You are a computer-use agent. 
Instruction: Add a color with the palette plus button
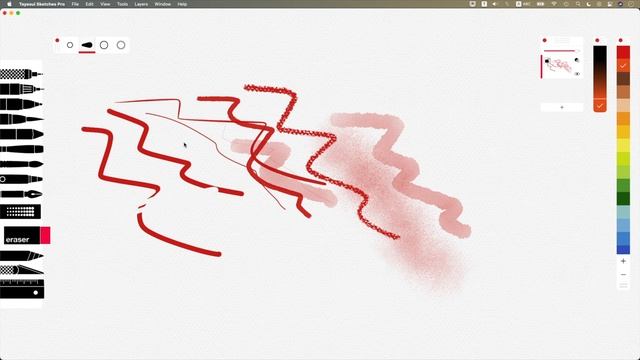click(x=623, y=261)
